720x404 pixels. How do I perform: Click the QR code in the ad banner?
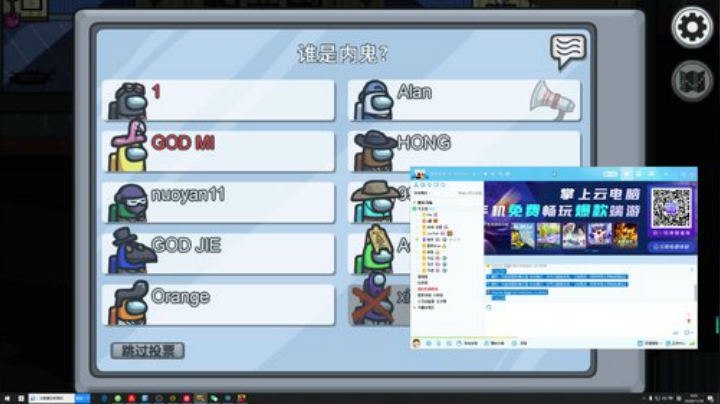(x=671, y=208)
